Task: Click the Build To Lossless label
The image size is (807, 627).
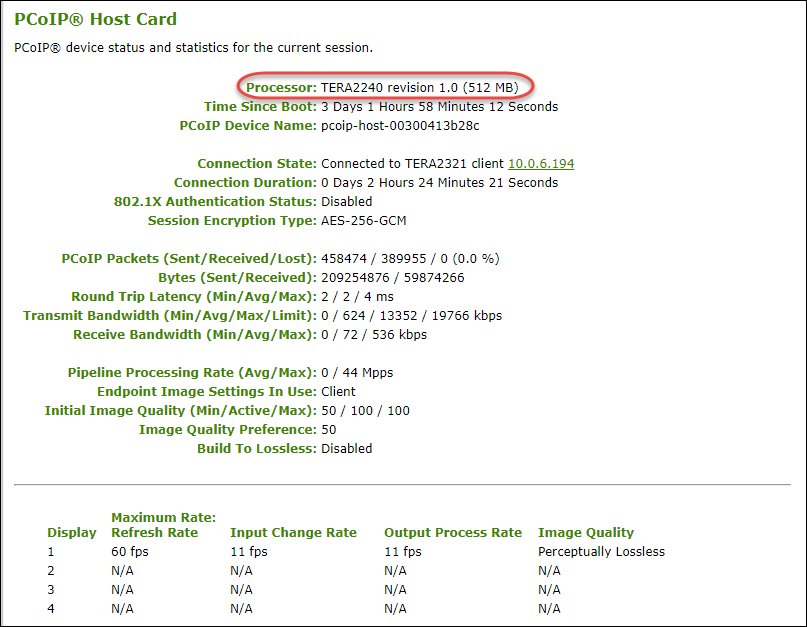Action: [x=257, y=449]
